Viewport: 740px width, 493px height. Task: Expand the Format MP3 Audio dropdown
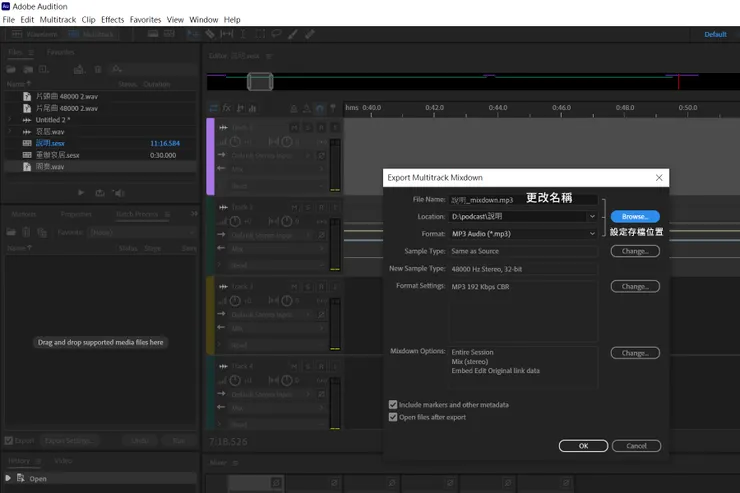(x=591, y=234)
